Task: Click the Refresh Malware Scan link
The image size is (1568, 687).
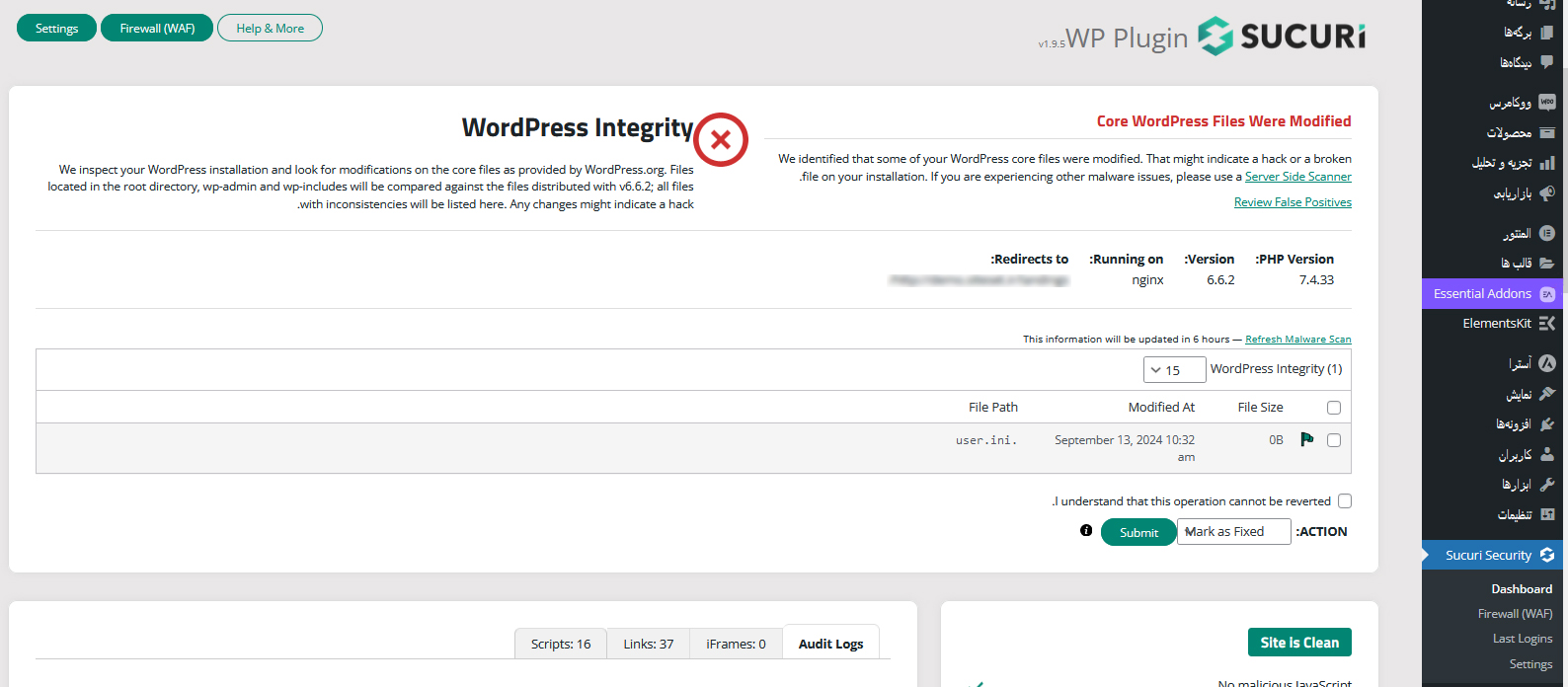Action: tap(1298, 339)
